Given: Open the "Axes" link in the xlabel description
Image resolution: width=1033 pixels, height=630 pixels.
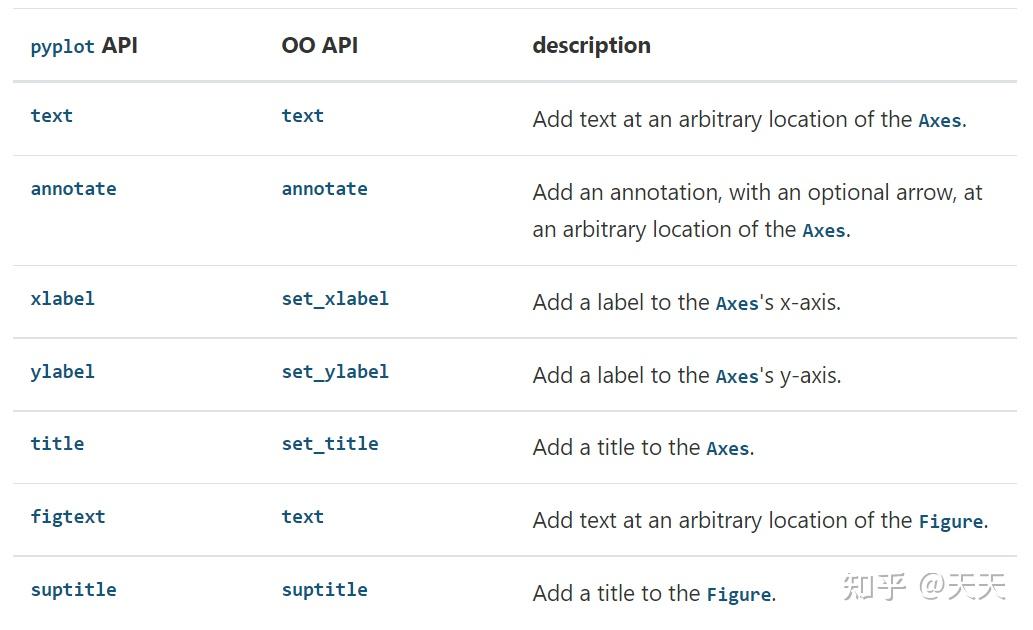Looking at the screenshot, I should pyautogui.click(x=737, y=304).
